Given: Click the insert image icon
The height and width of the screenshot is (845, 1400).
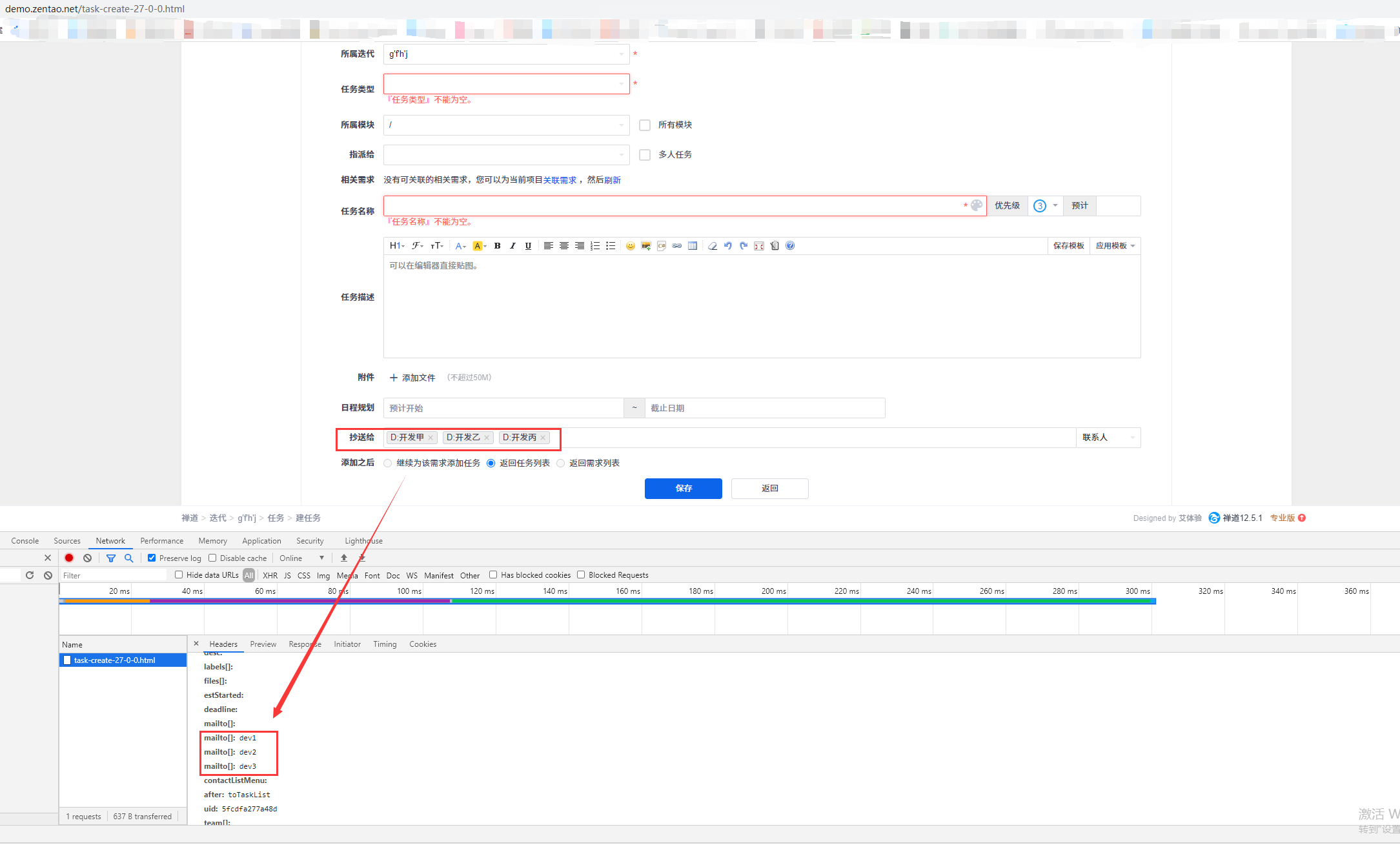Looking at the screenshot, I should click(645, 246).
